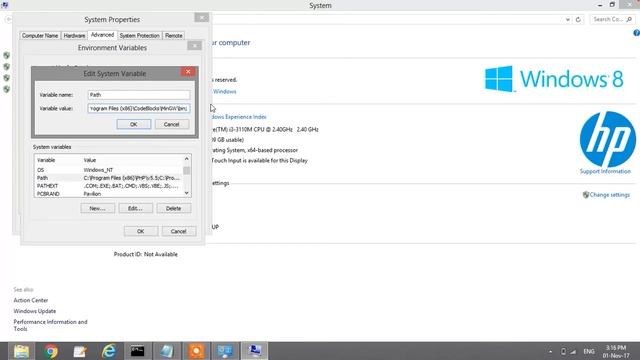The image size is (640, 360).
Task: Refresh the System window address bar
Action: (578, 19)
